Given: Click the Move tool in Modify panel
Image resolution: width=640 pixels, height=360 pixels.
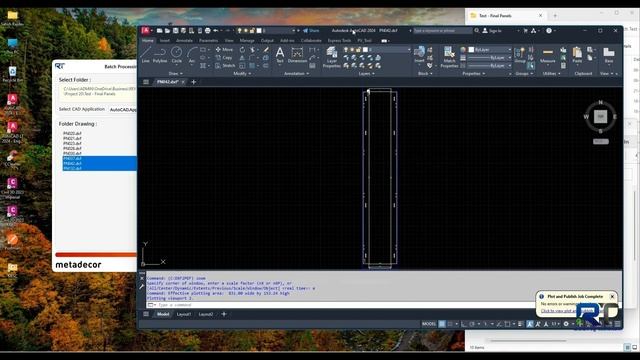Looking at the screenshot, I should coord(224,49).
